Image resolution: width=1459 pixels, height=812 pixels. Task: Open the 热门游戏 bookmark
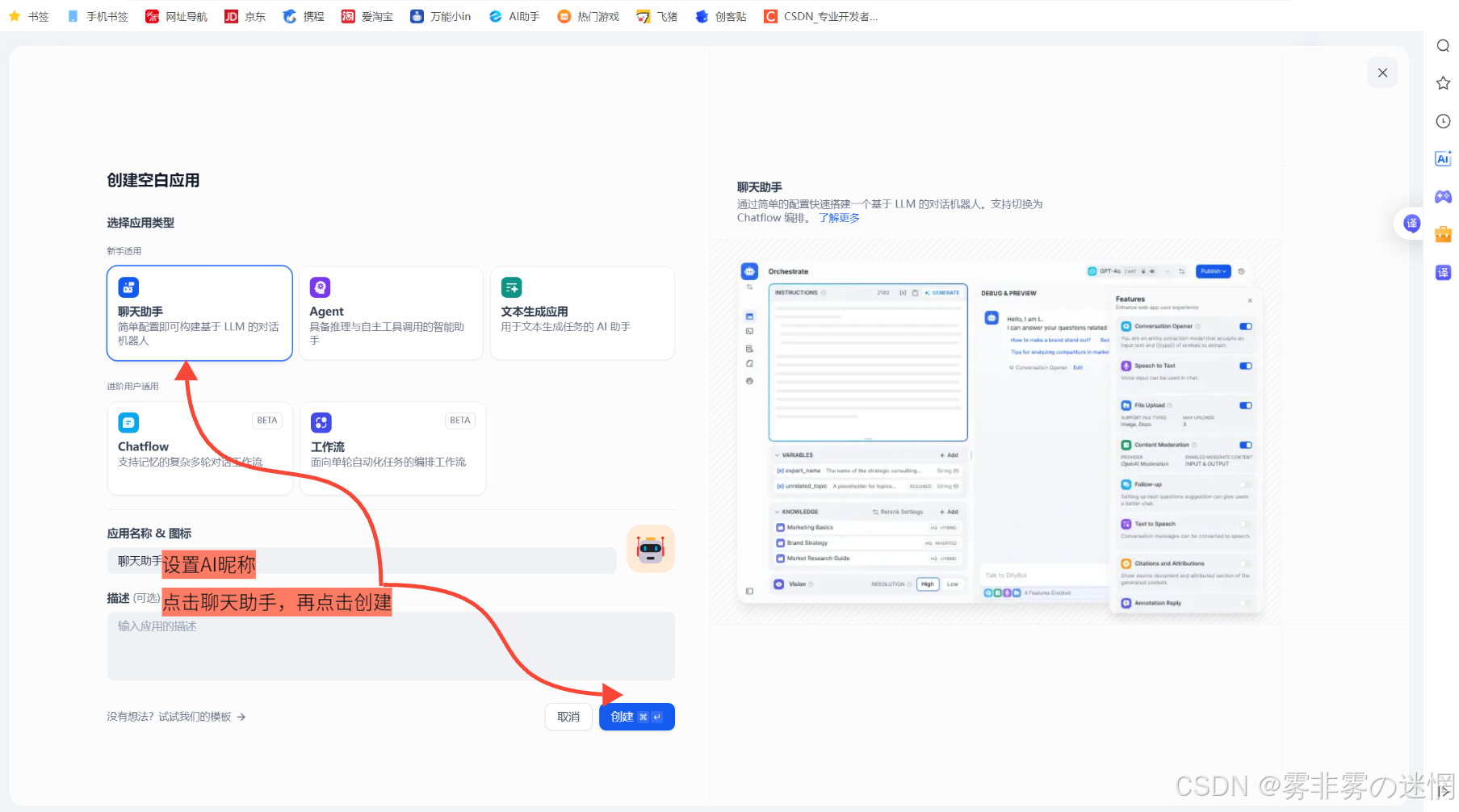tap(588, 16)
